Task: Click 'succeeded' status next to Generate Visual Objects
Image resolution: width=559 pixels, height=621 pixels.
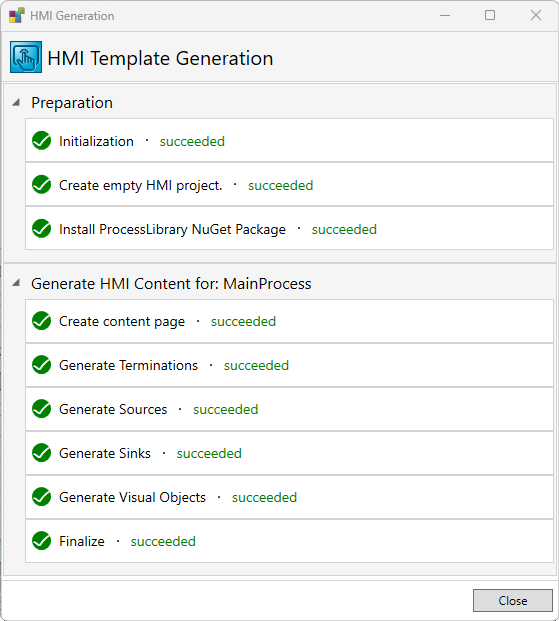Action: pyautogui.click(x=264, y=497)
